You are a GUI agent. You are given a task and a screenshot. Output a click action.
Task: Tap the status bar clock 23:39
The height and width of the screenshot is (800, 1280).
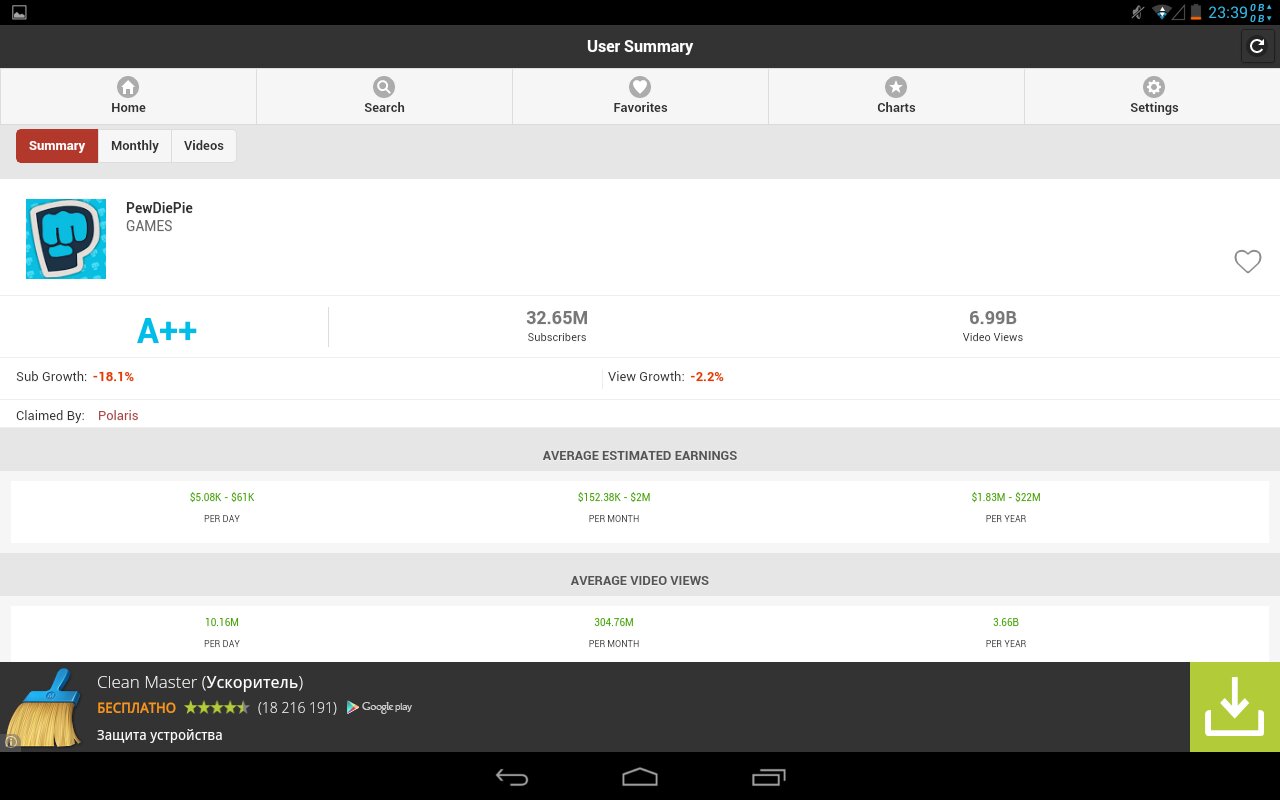coord(1227,13)
